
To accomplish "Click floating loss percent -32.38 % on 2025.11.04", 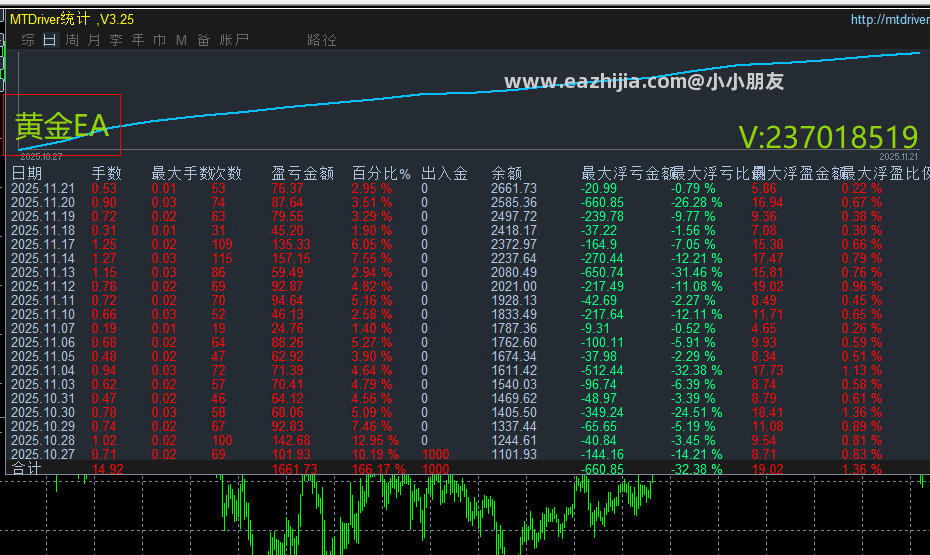I will [x=696, y=371].
